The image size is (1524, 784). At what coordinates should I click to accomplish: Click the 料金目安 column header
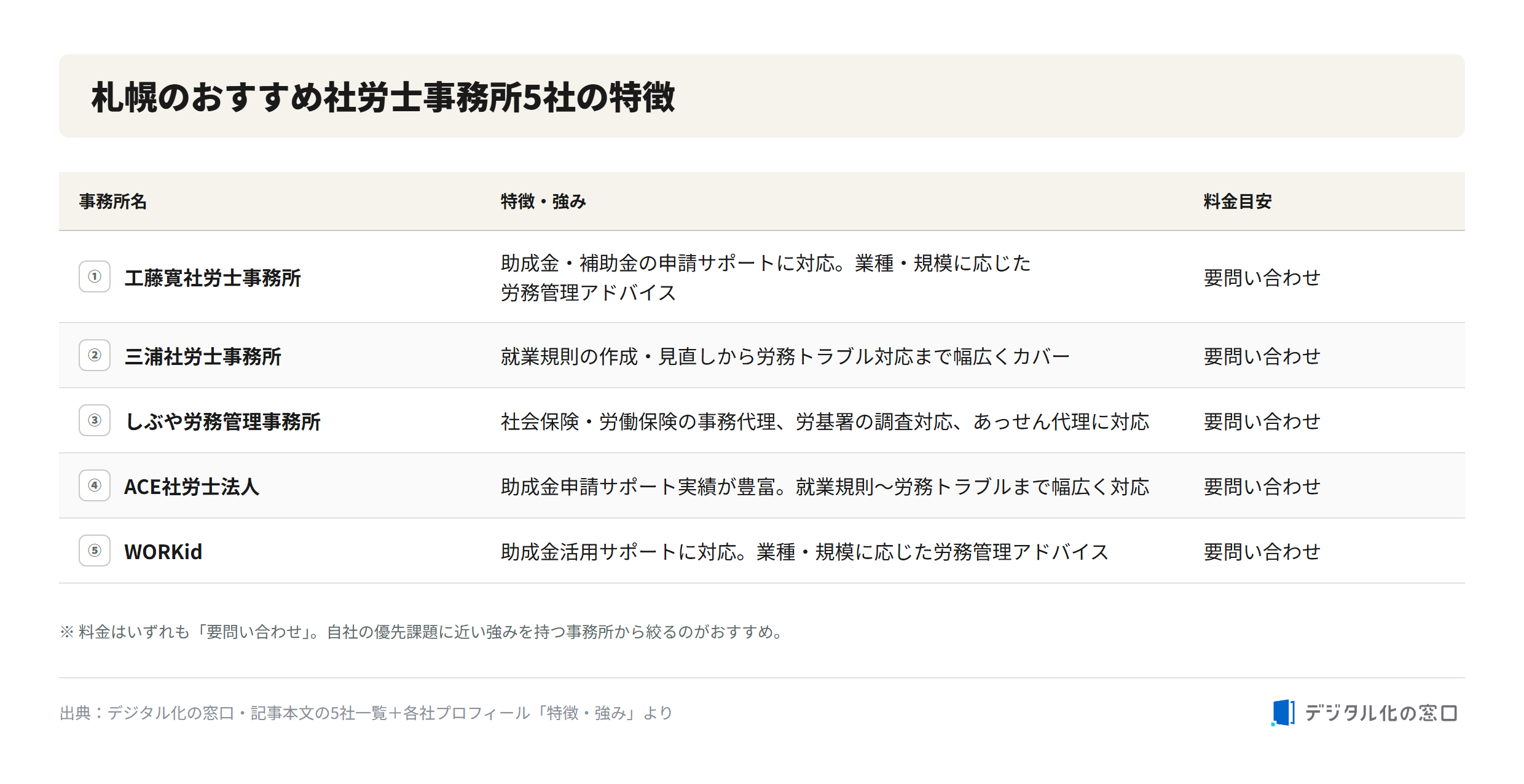1237,202
